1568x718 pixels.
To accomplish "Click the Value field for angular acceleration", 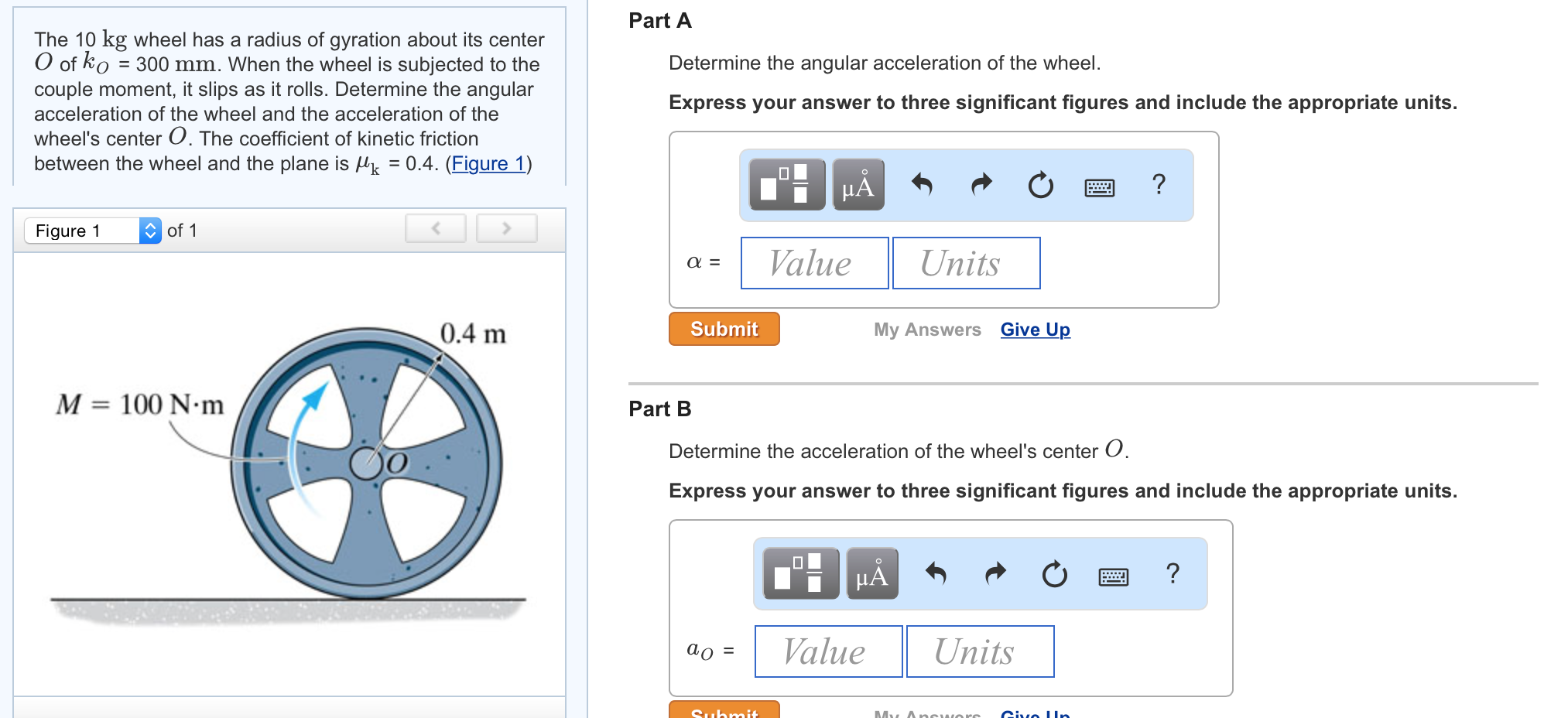I will tap(814, 263).
